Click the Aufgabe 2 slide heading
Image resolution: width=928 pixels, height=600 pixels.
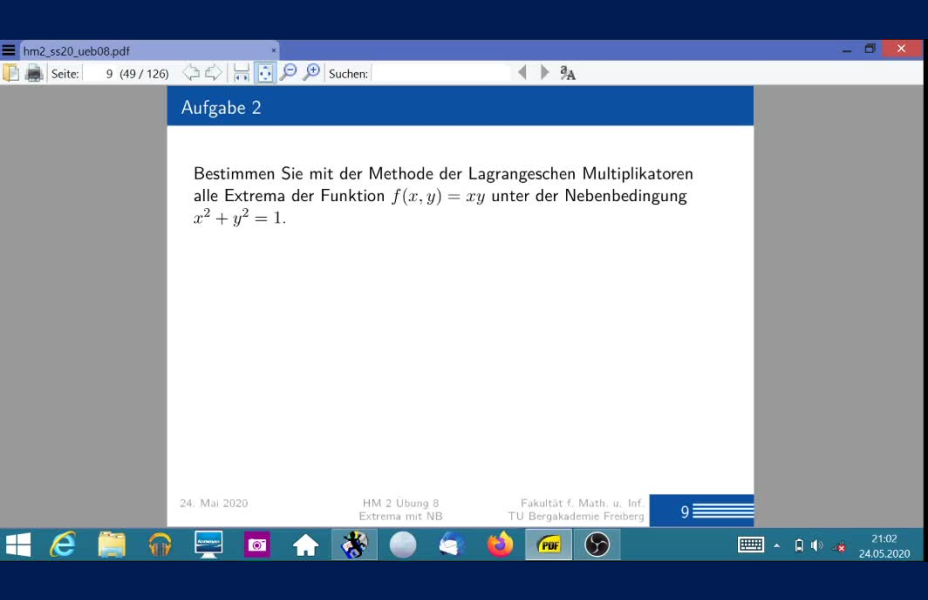pyautogui.click(x=221, y=107)
